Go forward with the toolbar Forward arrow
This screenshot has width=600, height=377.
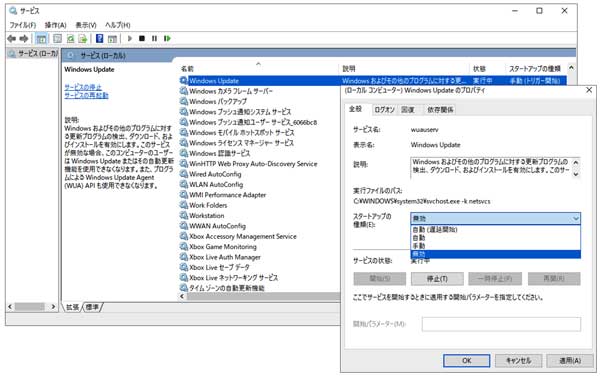[24, 38]
